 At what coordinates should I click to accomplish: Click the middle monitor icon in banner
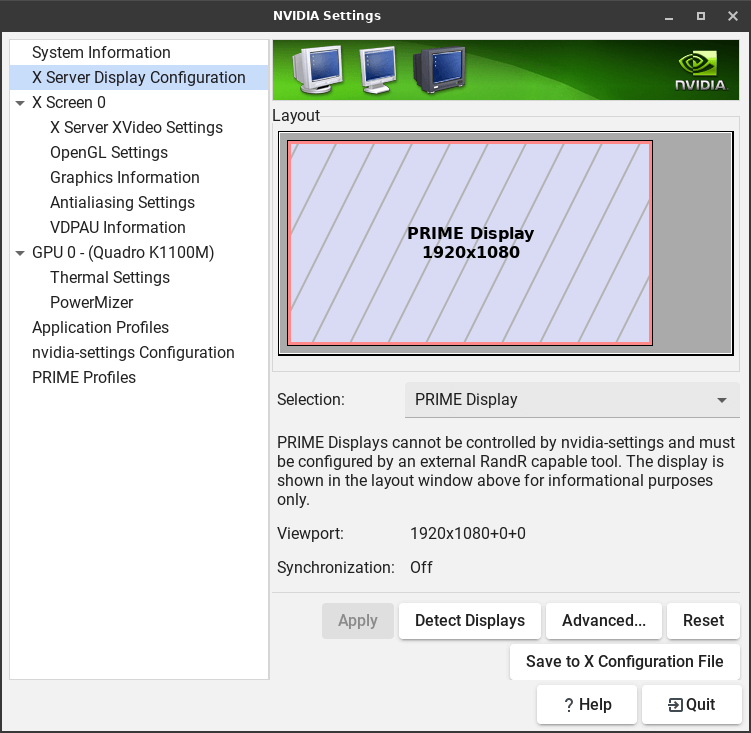coord(378,70)
